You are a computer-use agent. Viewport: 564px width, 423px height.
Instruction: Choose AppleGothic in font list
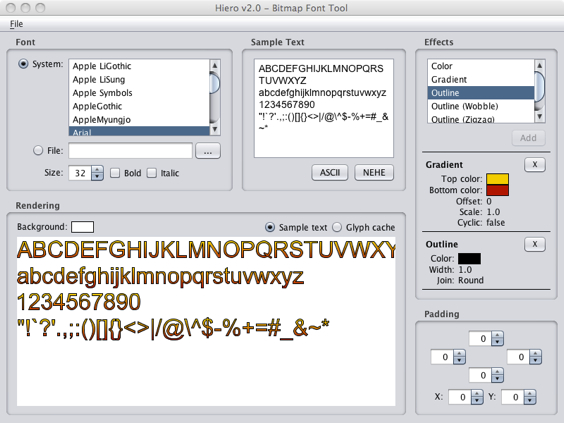(138, 106)
